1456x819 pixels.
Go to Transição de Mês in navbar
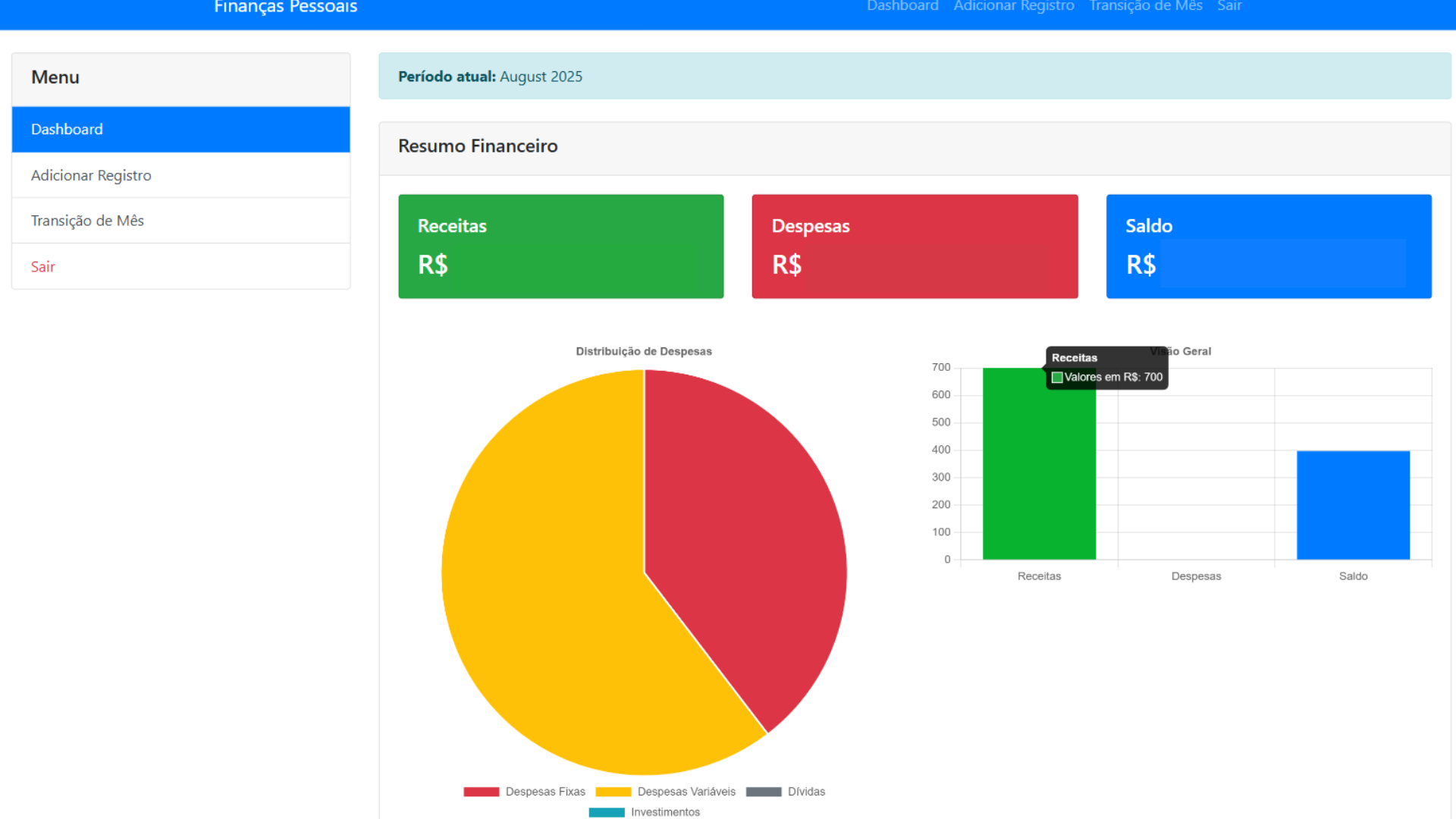(x=1146, y=7)
